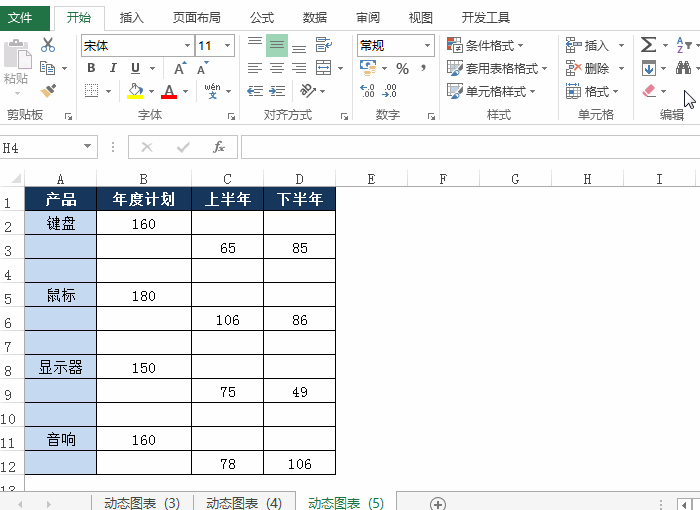Open the number format 常规 dropdown
This screenshot has height=510, width=700.
click(428, 46)
